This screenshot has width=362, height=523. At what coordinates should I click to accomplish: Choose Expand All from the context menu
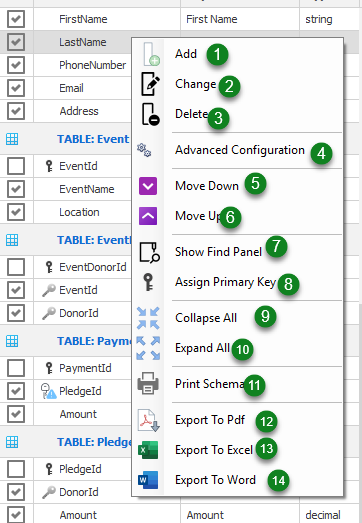pyautogui.click(x=202, y=348)
